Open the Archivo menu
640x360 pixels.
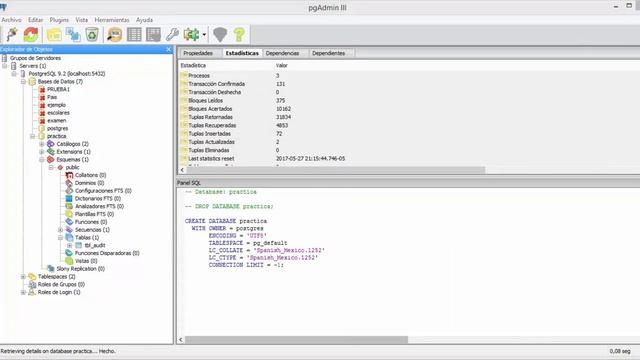pos(11,20)
